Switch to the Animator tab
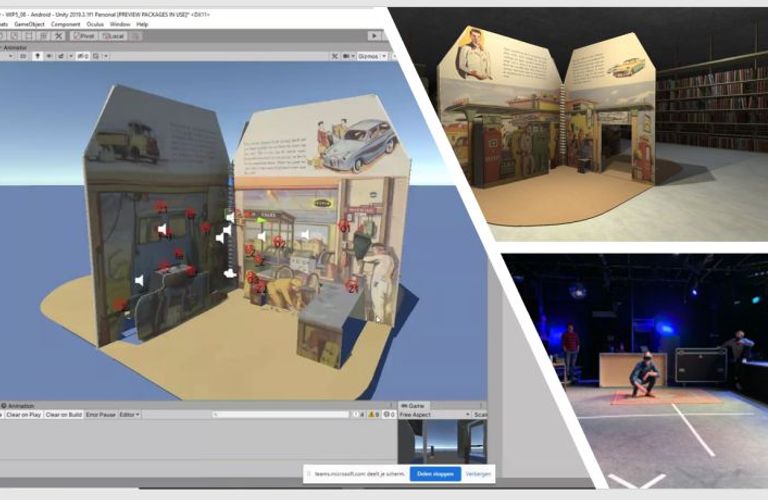Viewport: 768px width, 500px height. point(15,48)
